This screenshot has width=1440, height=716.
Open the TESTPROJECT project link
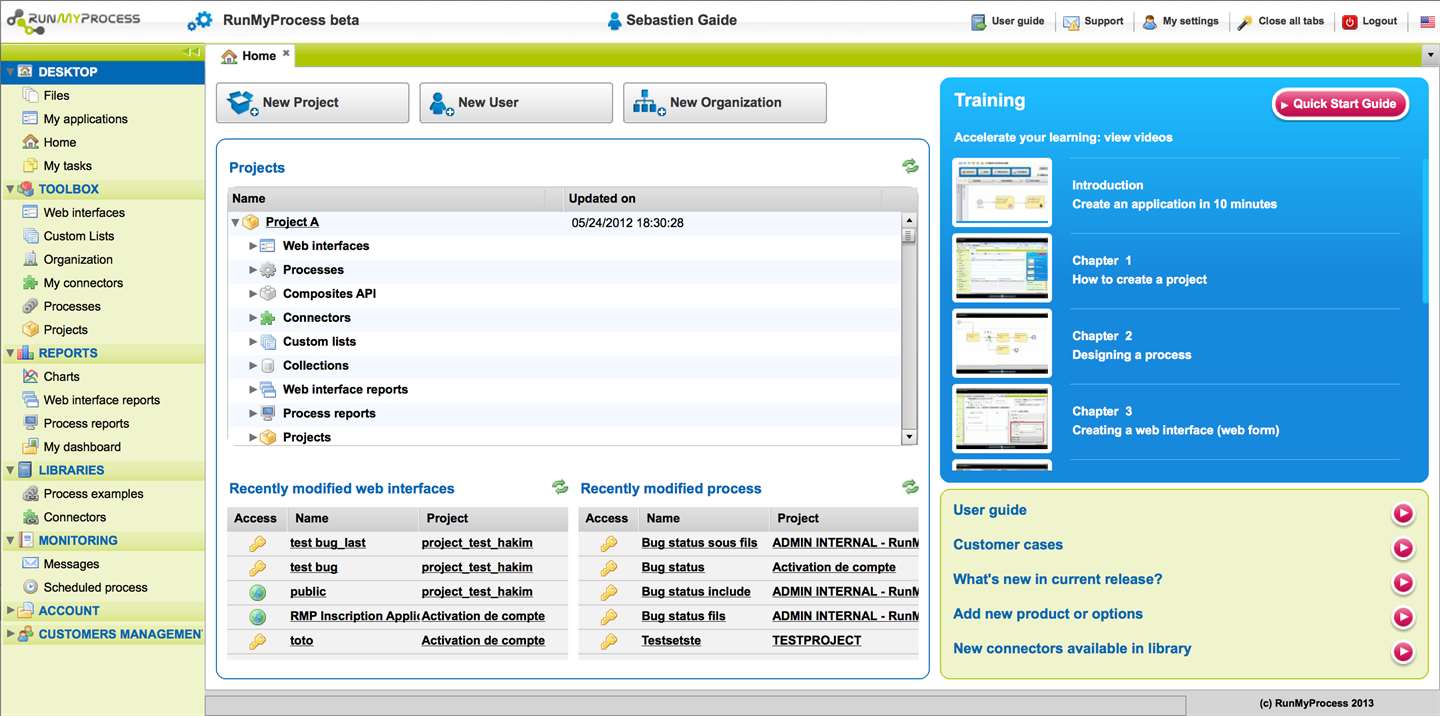click(816, 640)
